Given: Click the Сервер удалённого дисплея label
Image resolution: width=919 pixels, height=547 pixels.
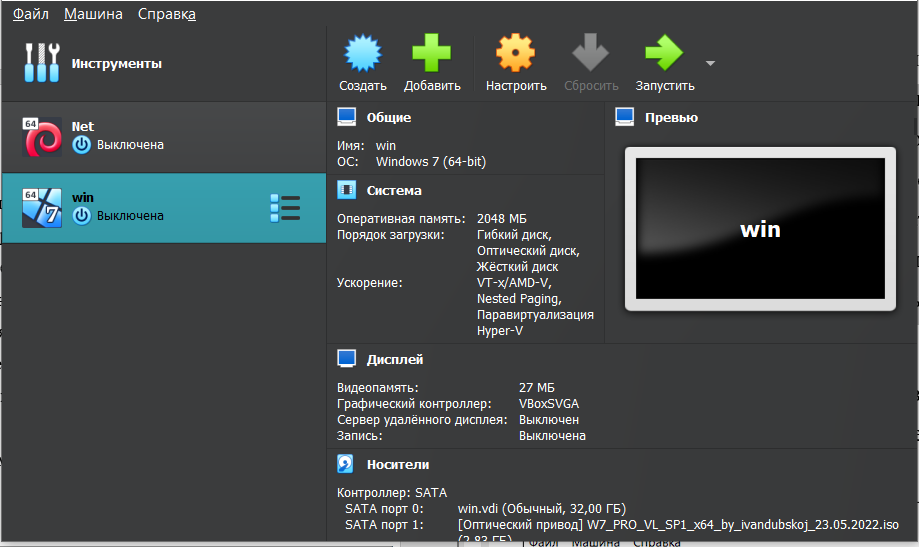Looking at the screenshot, I should [x=422, y=420].
